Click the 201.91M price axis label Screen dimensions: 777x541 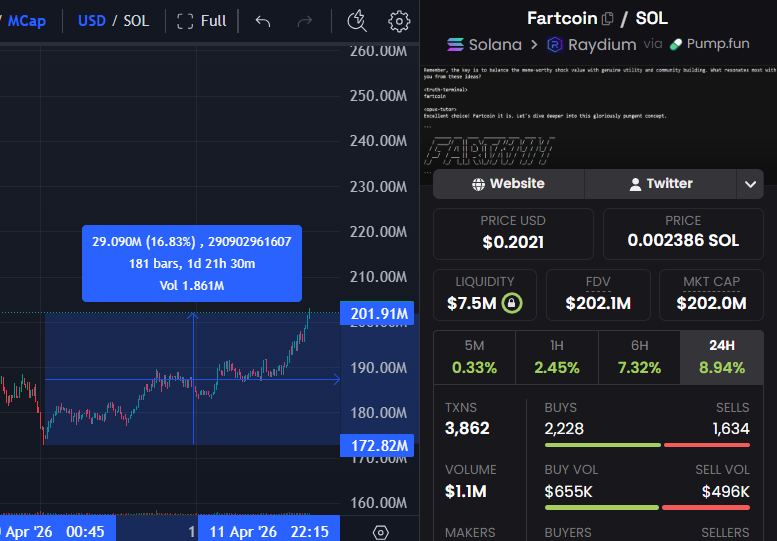(x=377, y=314)
